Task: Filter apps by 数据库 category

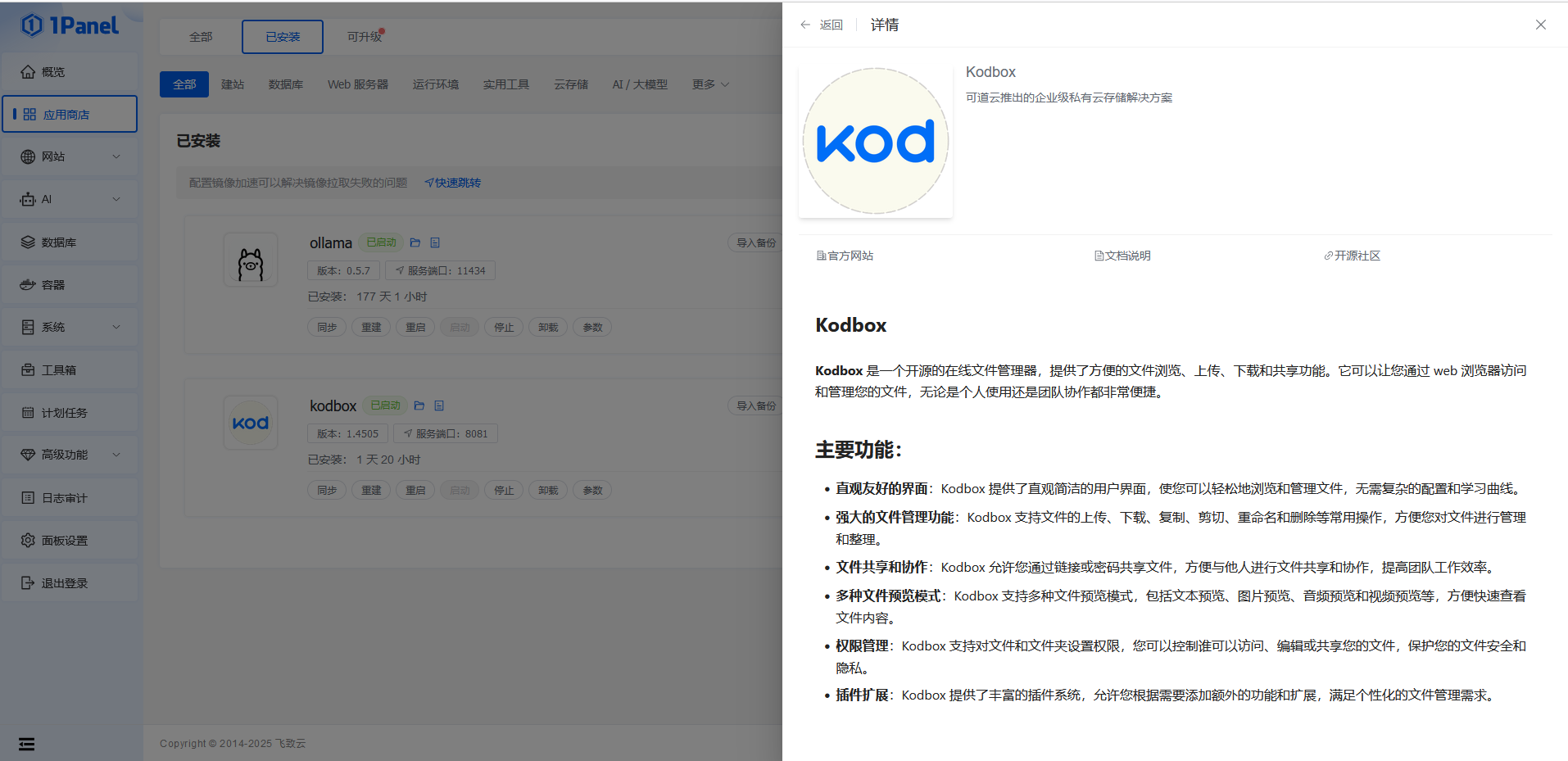Action: [x=286, y=84]
